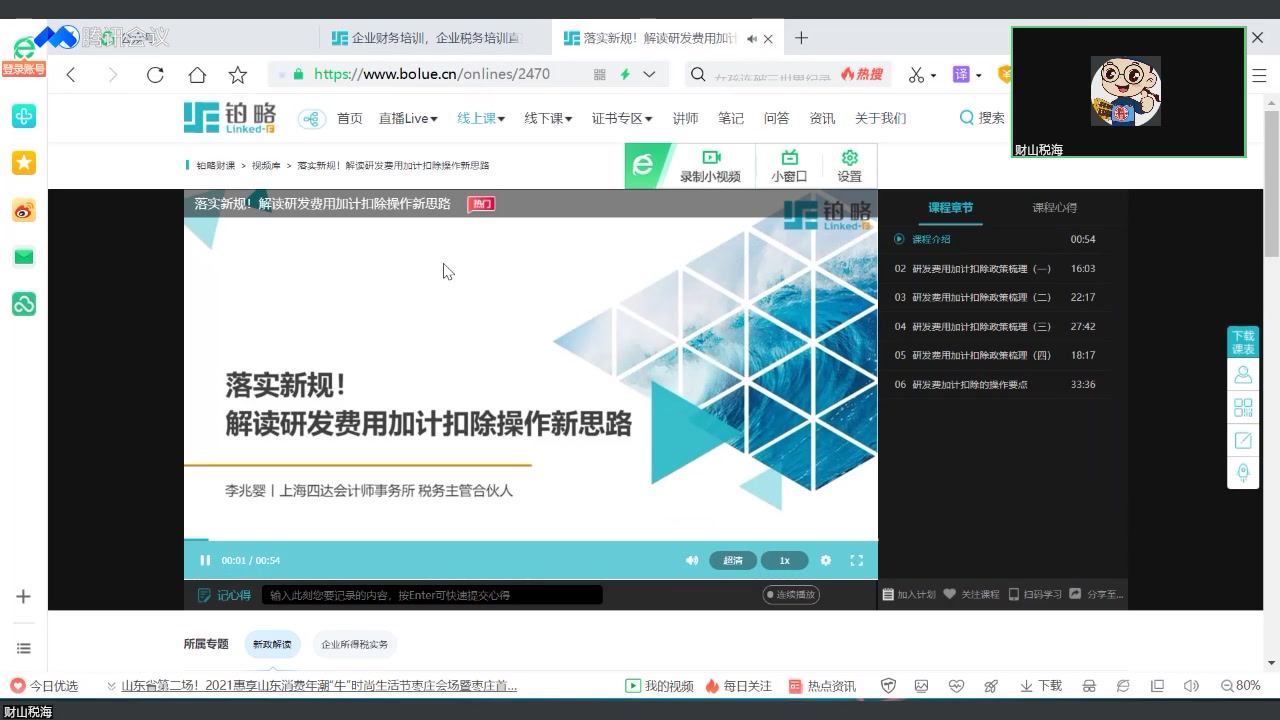The height and width of the screenshot is (720, 1280).
Task: Click 加入计划 below chapter list
Action: pos(909,594)
